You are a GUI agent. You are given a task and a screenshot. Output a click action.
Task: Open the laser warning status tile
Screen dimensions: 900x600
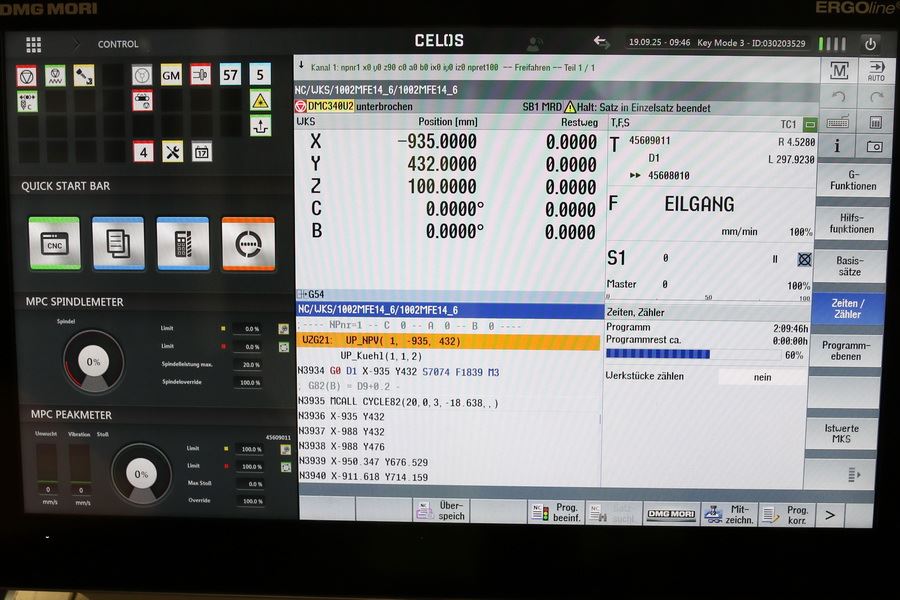[261, 101]
